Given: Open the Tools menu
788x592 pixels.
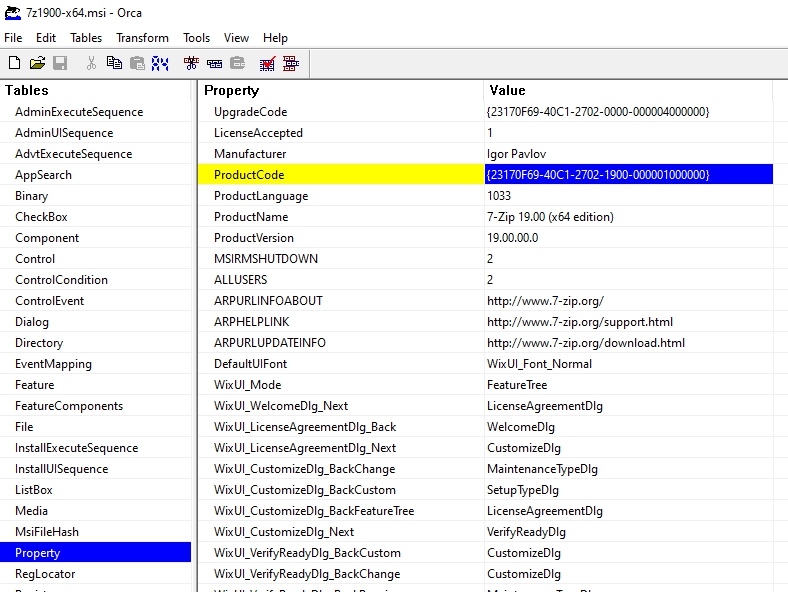Looking at the screenshot, I should [196, 38].
